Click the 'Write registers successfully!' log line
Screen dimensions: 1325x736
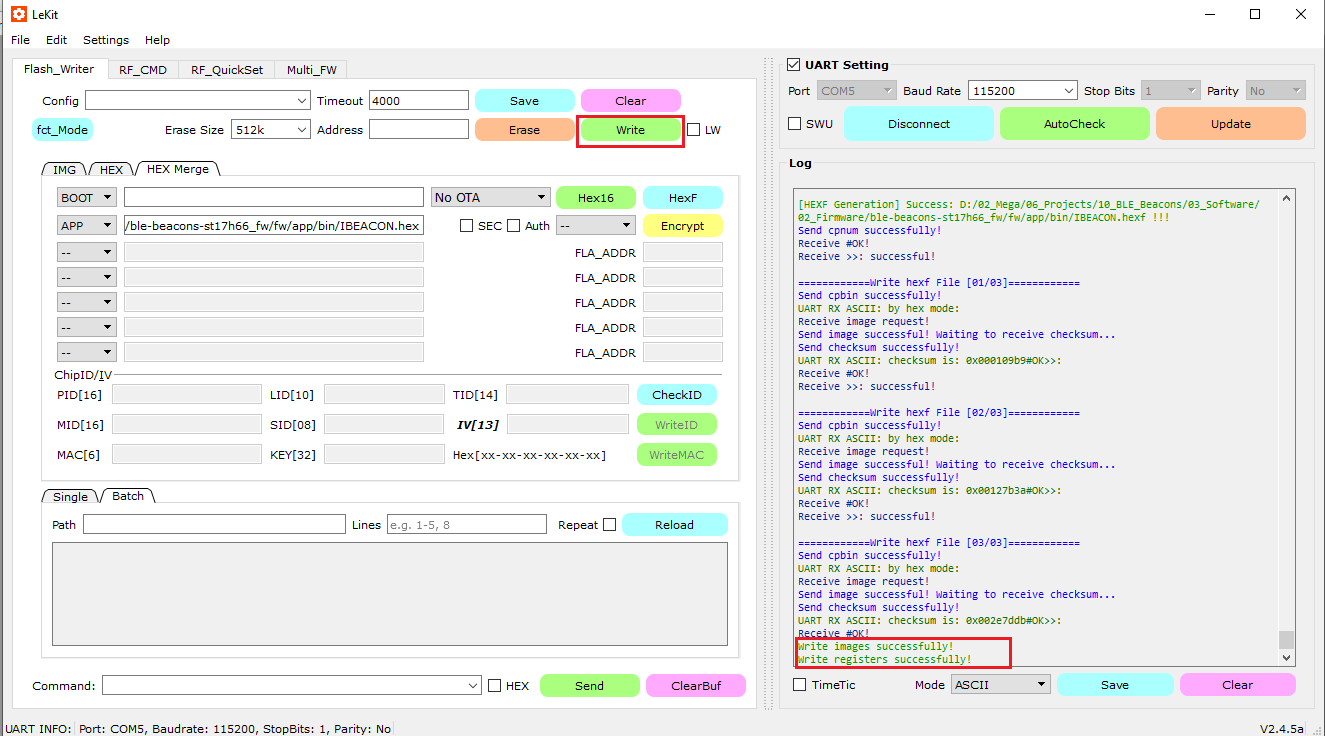(x=884, y=659)
